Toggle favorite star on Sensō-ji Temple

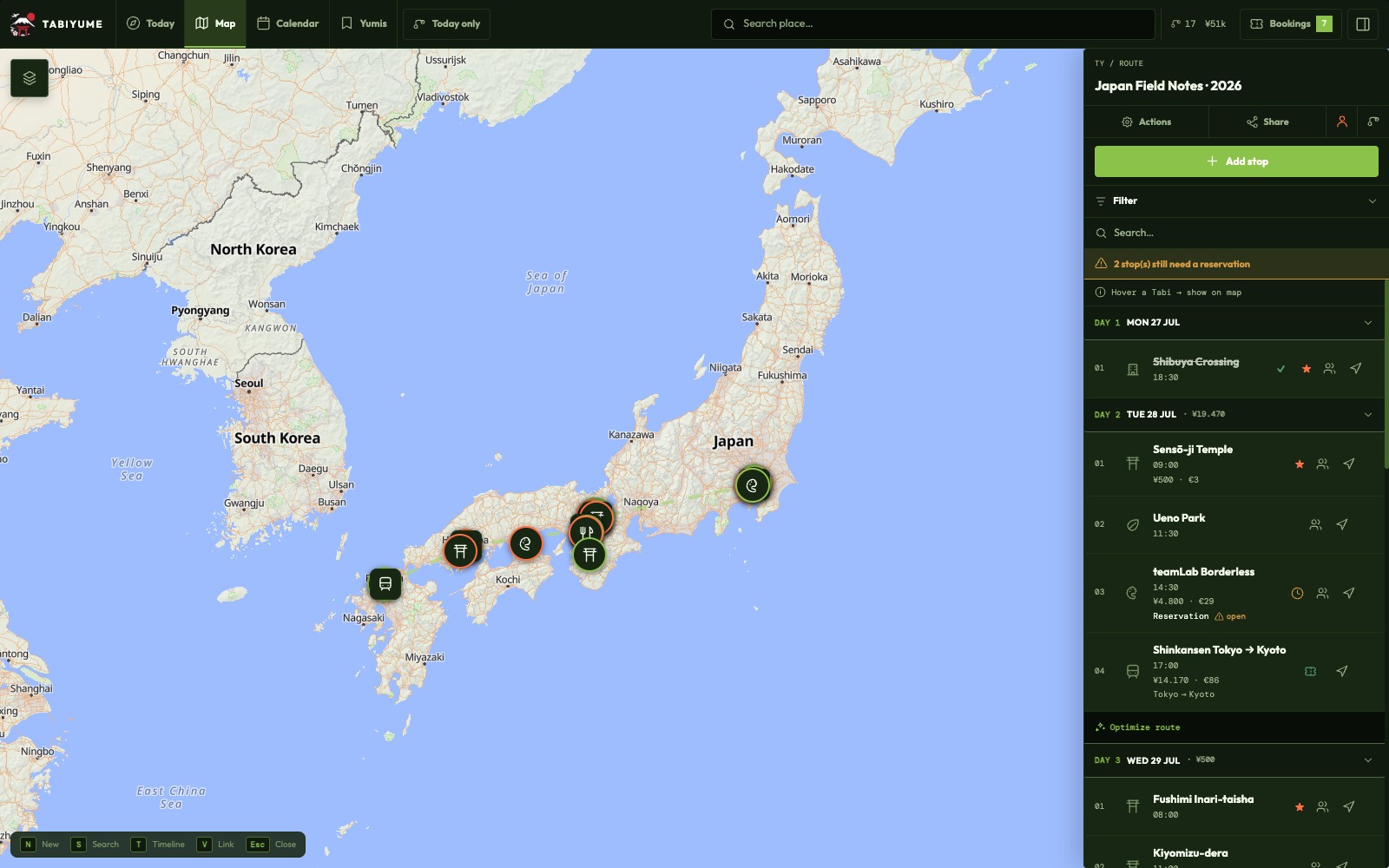pos(1299,464)
